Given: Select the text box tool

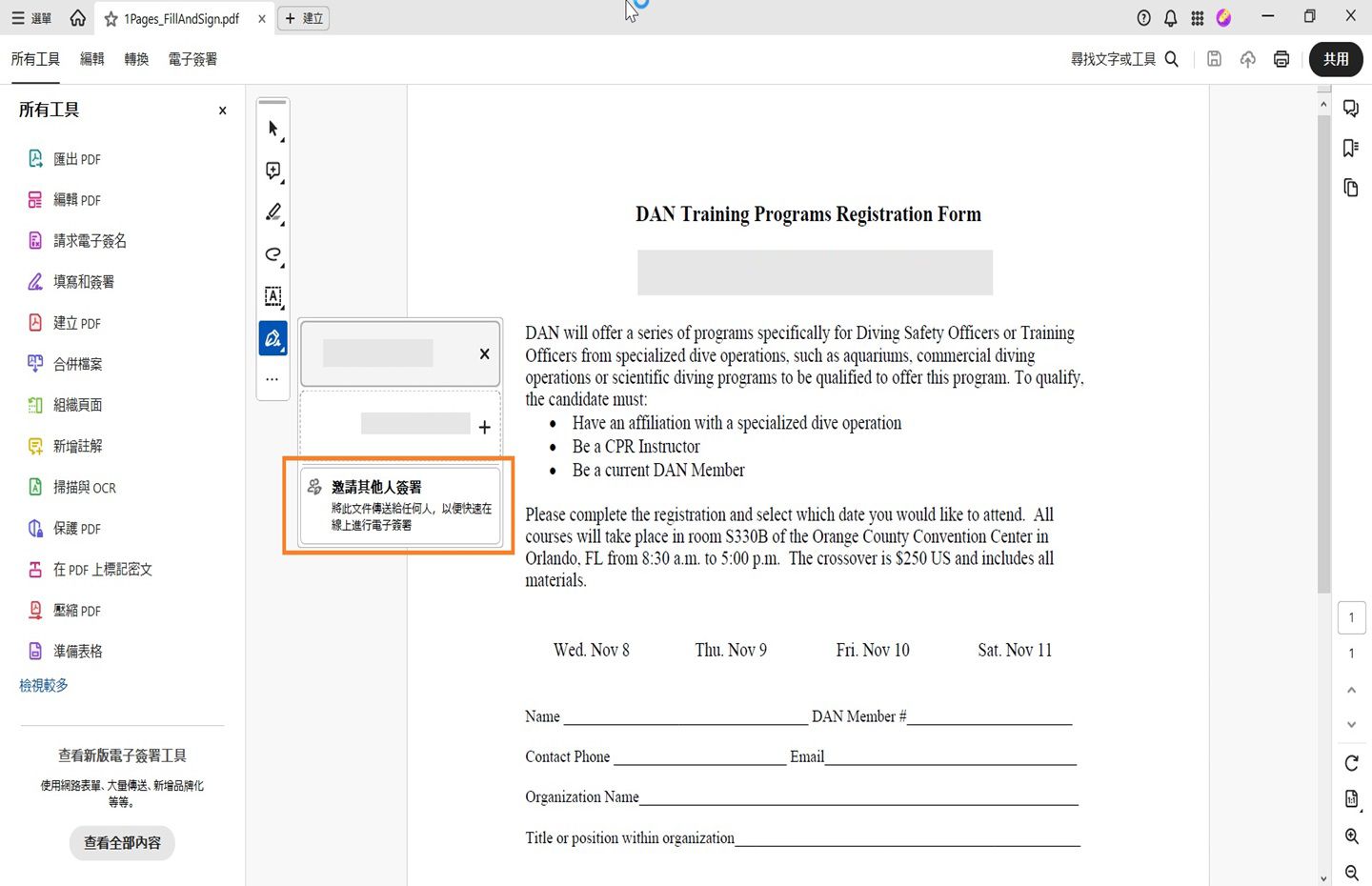Looking at the screenshot, I should pyautogui.click(x=273, y=296).
